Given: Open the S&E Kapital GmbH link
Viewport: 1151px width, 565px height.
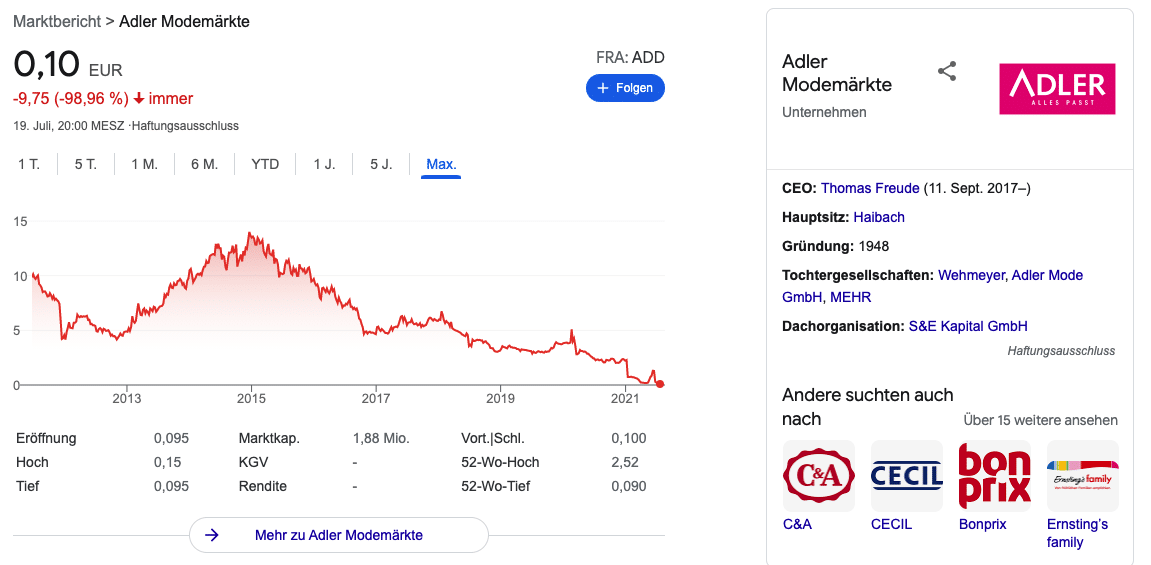Looking at the screenshot, I should tap(968, 326).
